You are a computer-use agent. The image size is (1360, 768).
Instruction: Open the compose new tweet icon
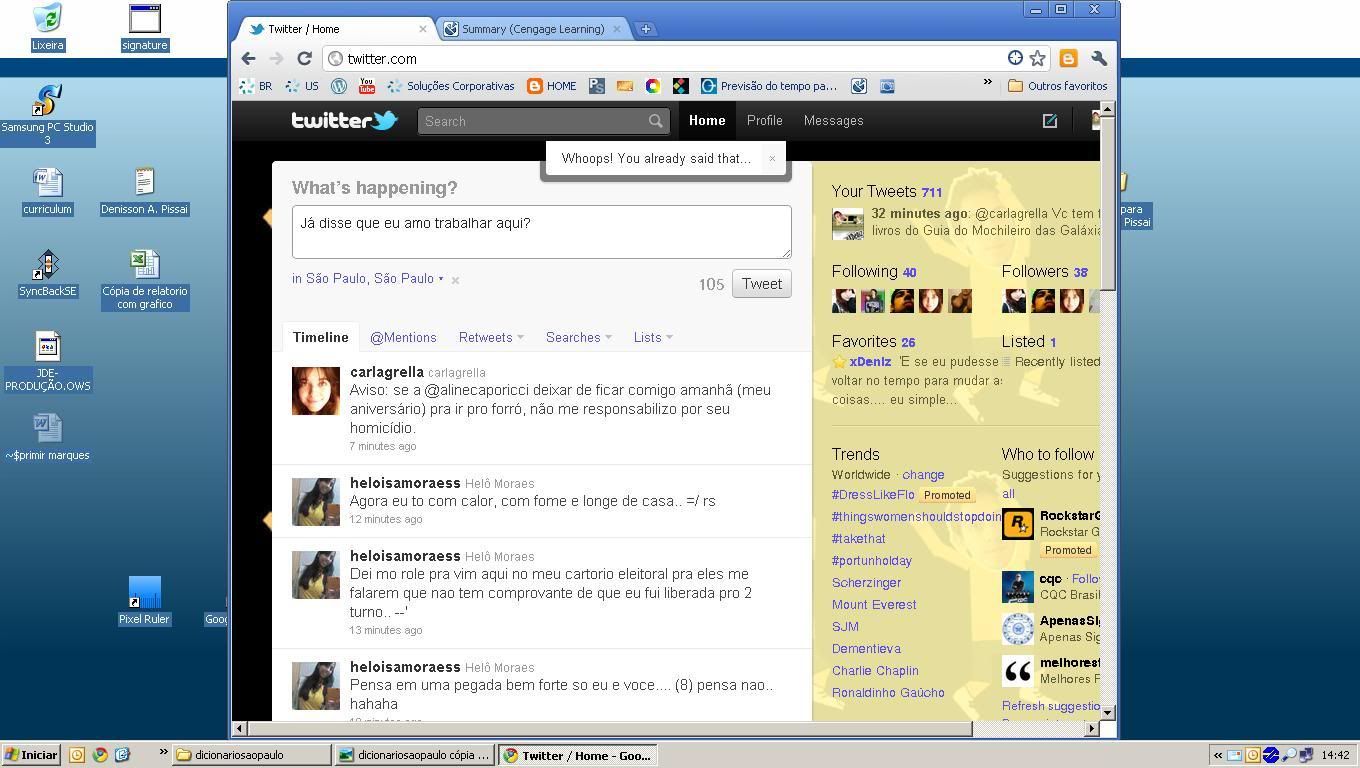coord(1049,121)
